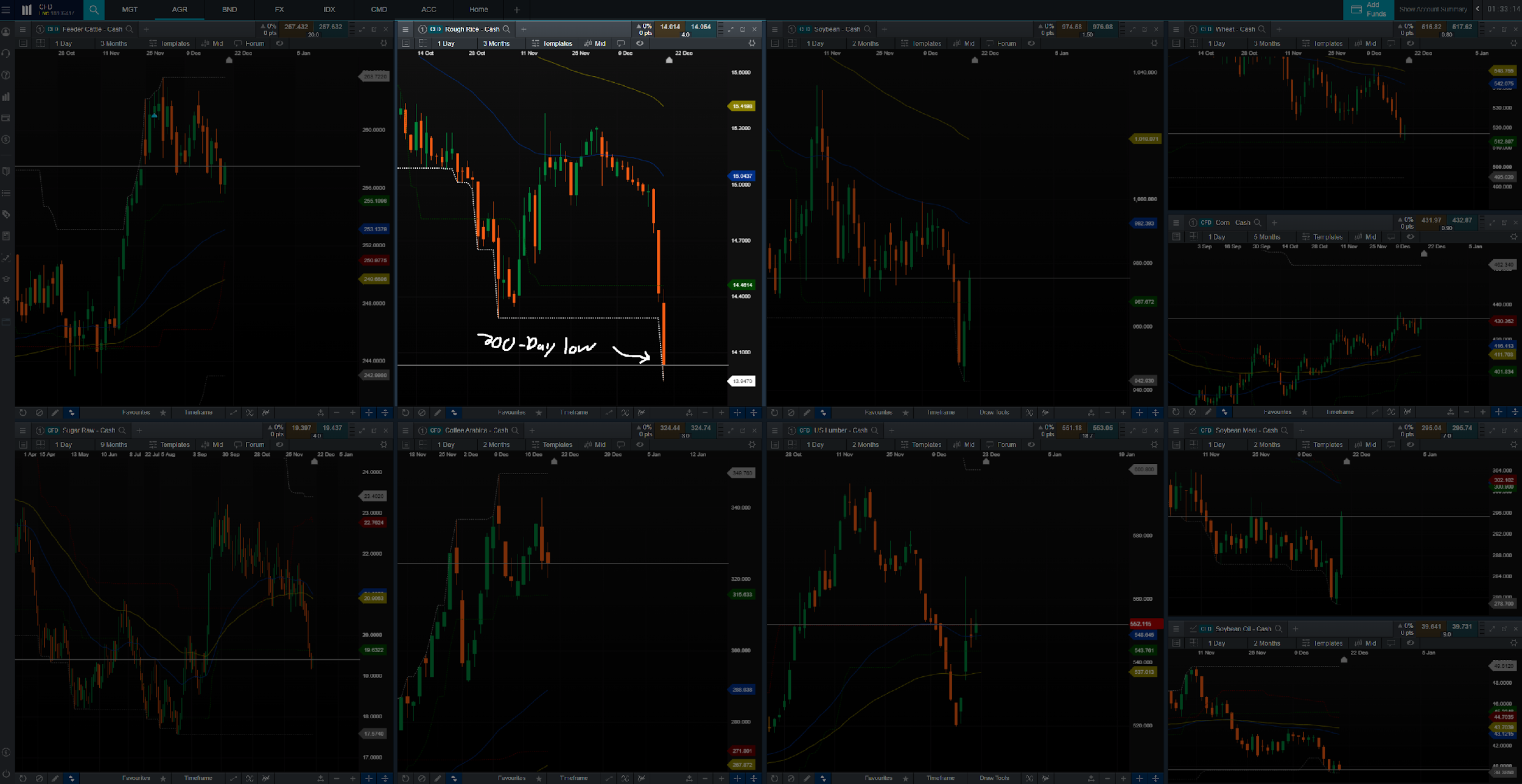Screen dimensions: 1522x784
Task: Toggle the eye visibility in the Wheat chart
Action: click(1411, 43)
